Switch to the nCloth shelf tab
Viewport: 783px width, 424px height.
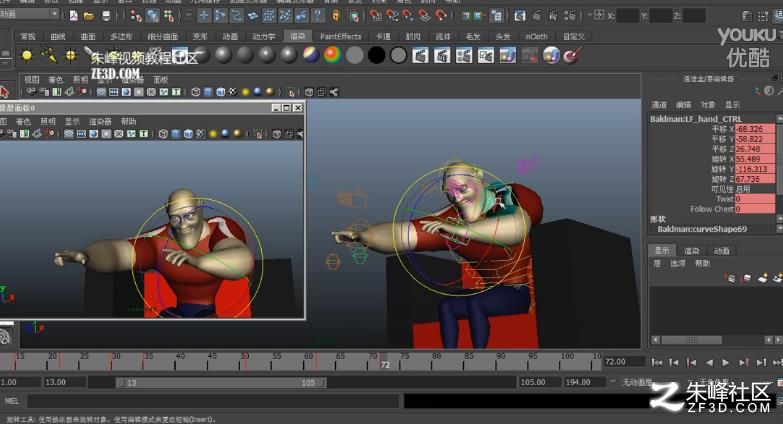[x=536, y=36]
